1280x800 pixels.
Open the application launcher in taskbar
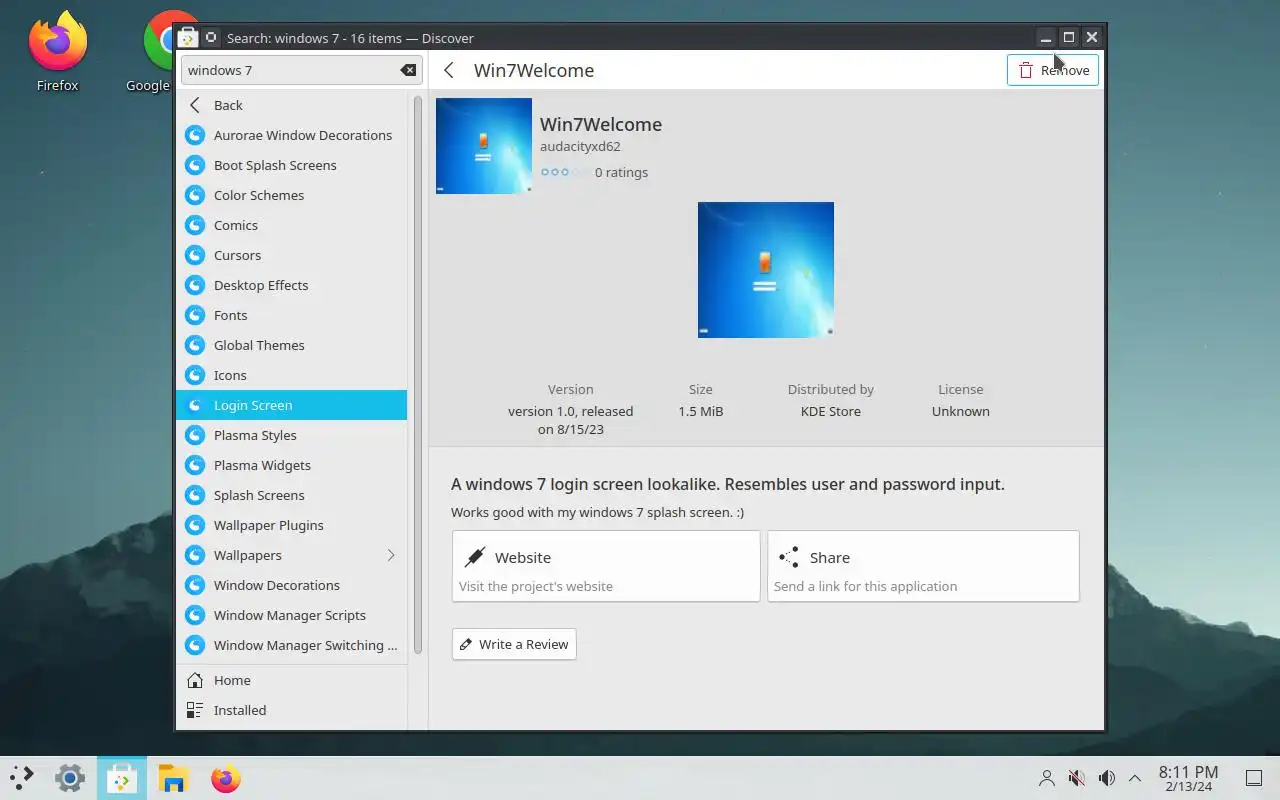(x=22, y=778)
